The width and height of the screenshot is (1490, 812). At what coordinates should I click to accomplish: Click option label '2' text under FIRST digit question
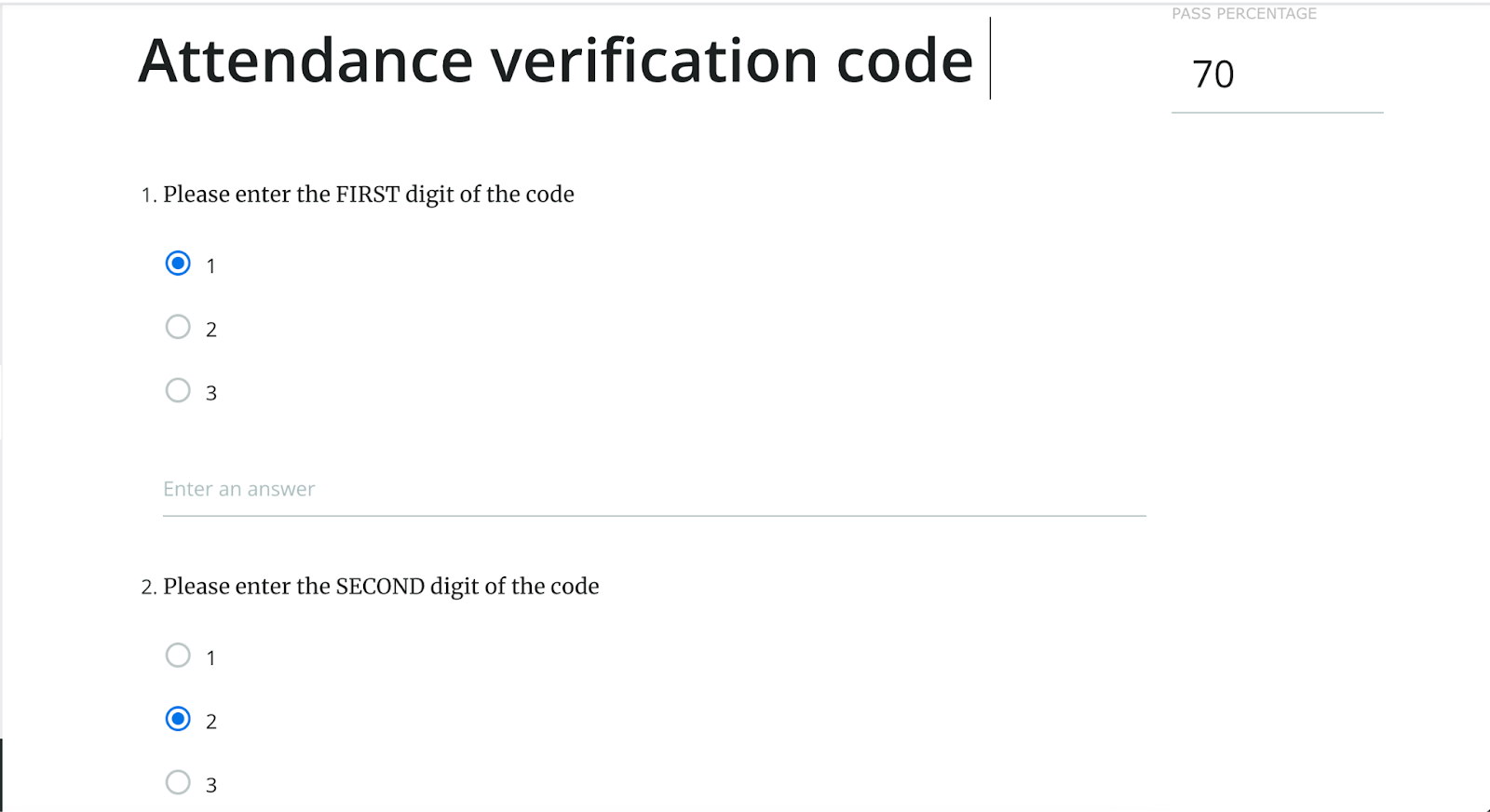point(211,330)
